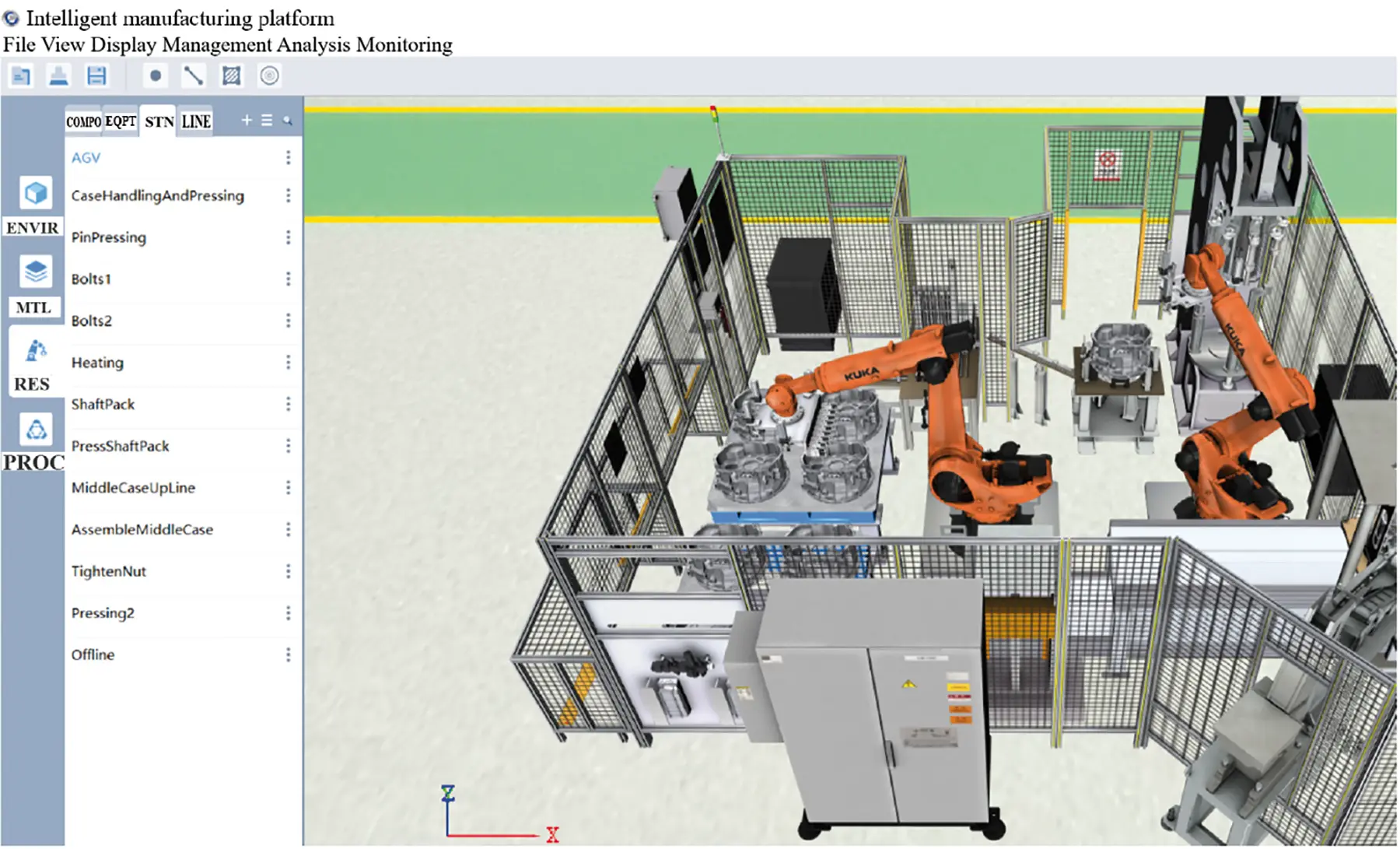Viewport: 1400px width, 849px height.
Task: Switch to the EQPT tab
Action: [x=120, y=121]
